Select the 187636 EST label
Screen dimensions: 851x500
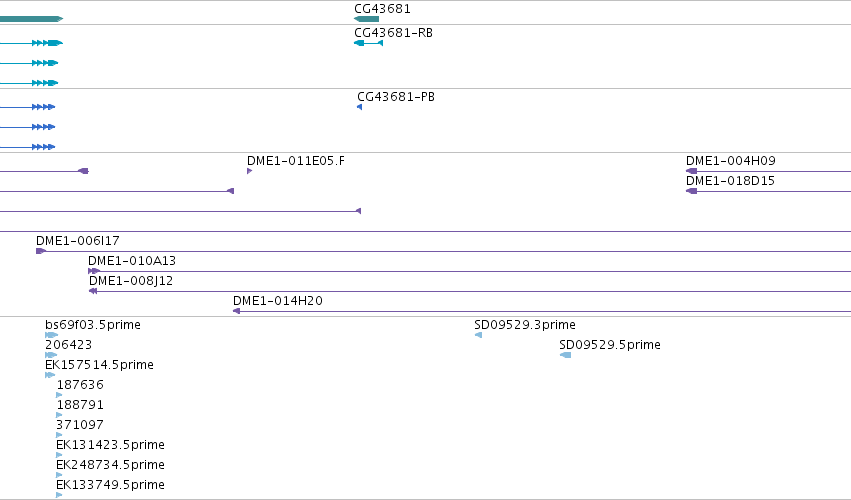pos(80,385)
